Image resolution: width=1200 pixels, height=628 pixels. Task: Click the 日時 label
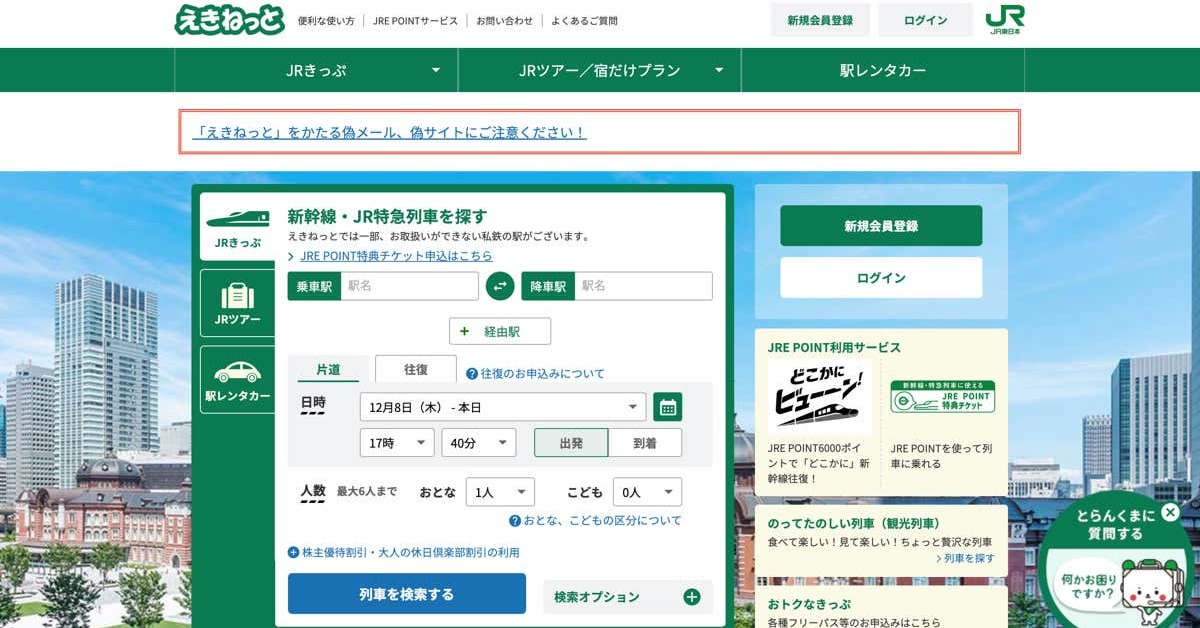coord(313,404)
